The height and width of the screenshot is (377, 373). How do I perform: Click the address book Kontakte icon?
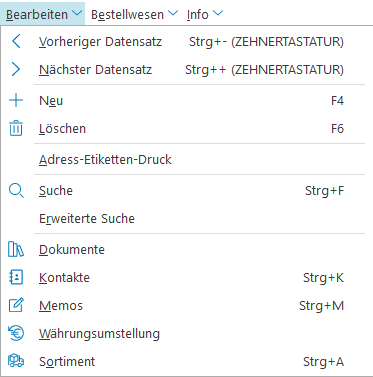[16, 277]
